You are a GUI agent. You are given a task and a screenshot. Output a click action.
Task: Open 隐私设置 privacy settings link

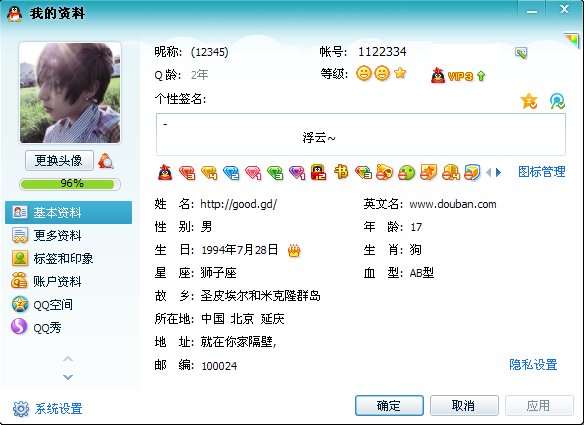533,365
